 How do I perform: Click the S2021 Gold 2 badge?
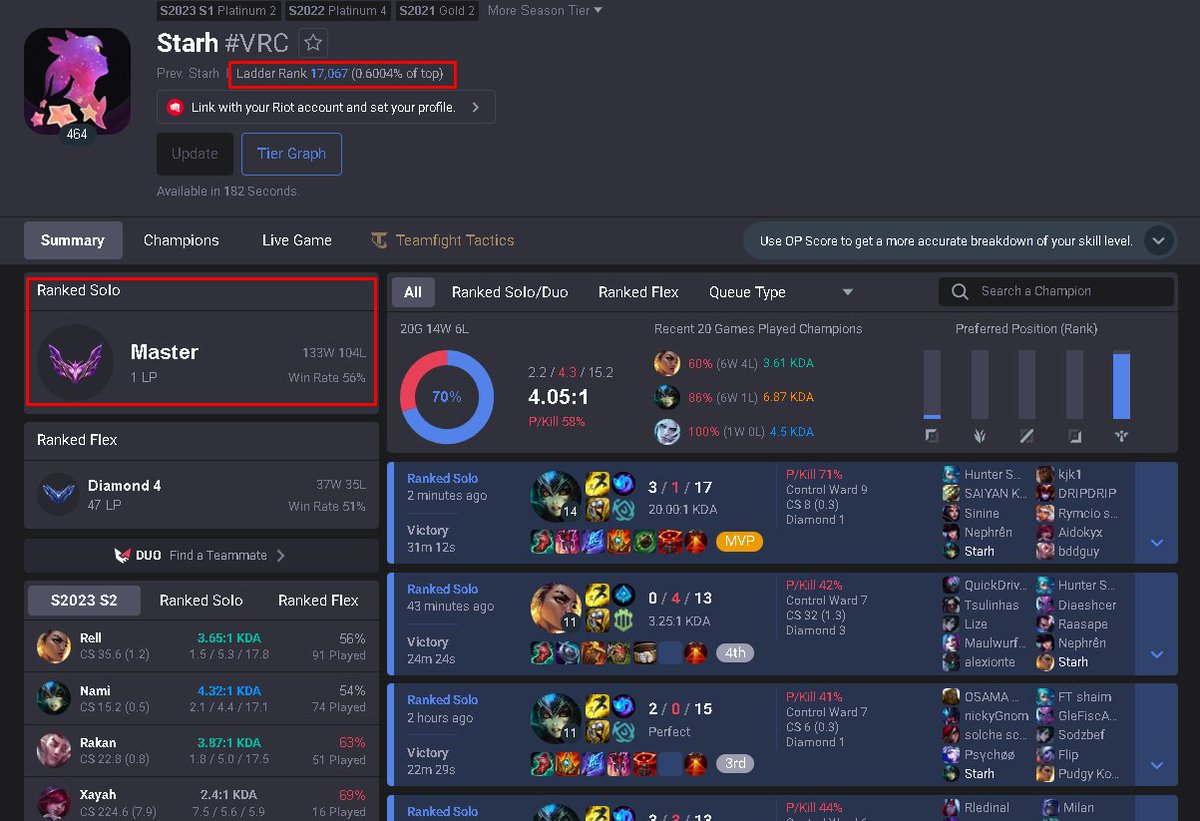tap(437, 11)
